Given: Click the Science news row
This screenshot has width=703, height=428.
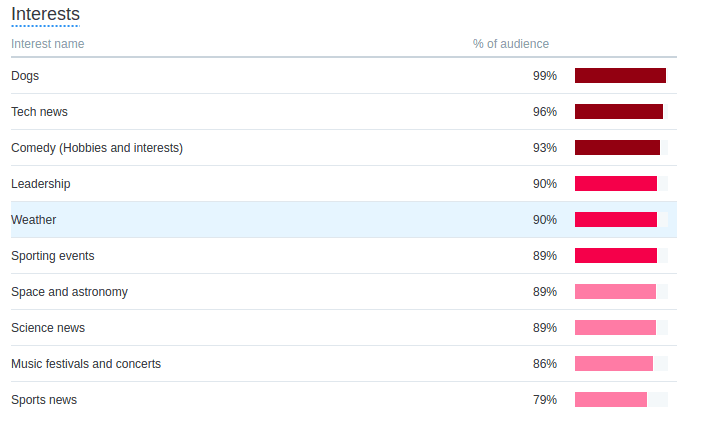Looking at the screenshot, I should coord(344,328).
